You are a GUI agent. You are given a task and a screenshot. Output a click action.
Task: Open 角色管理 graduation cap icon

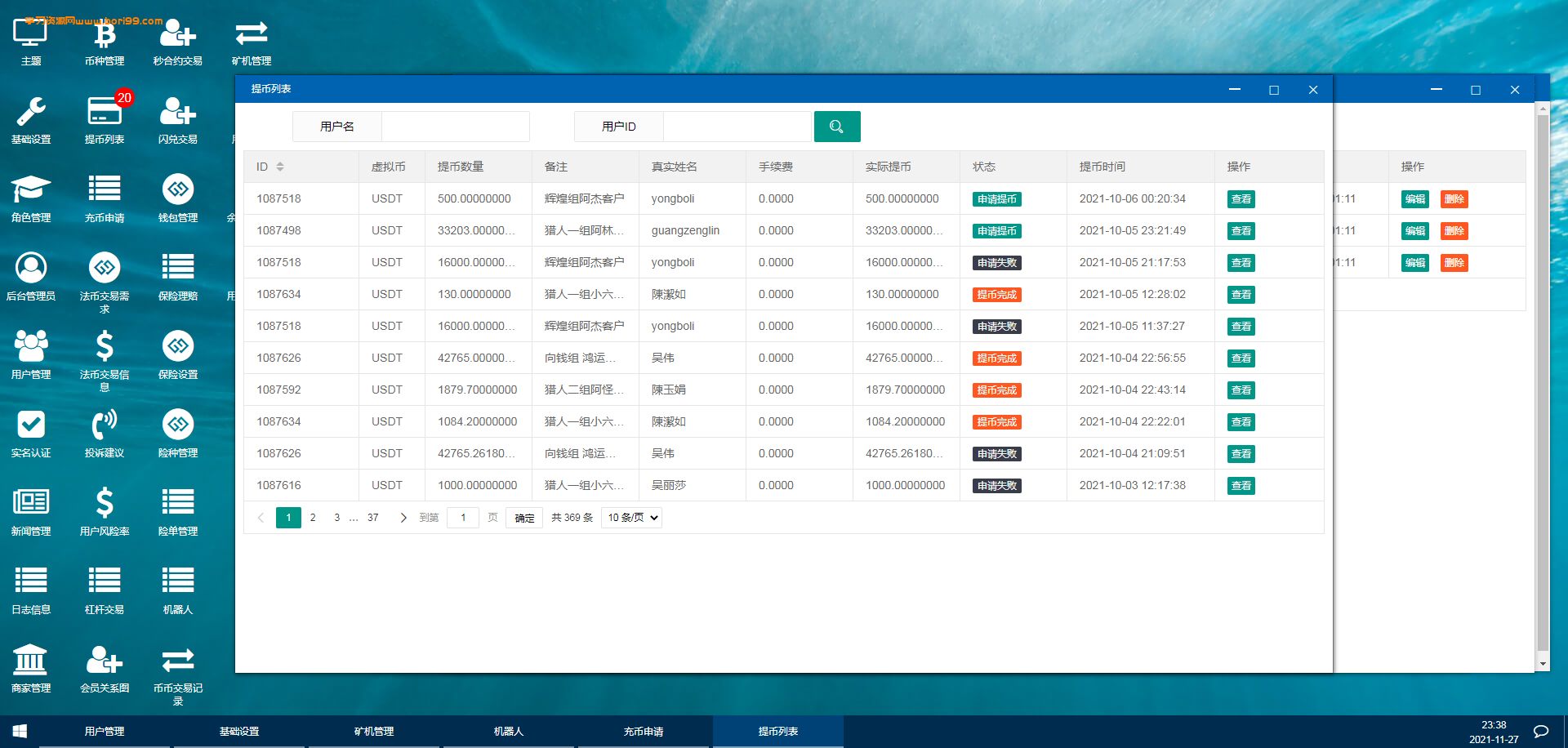pyautogui.click(x=31, y=198)
